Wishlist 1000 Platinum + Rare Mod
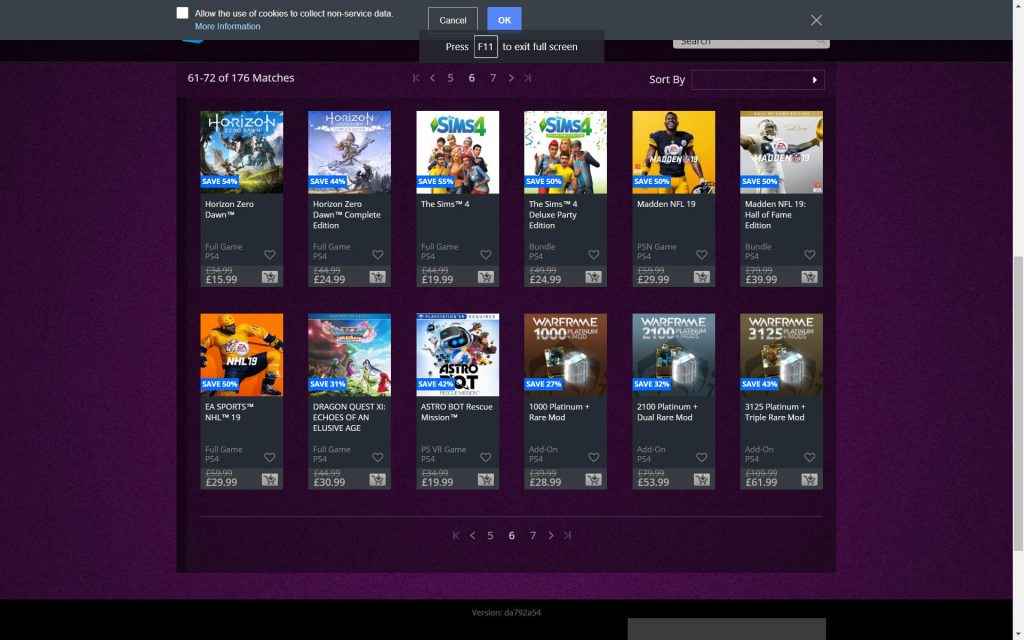 pos(594,458)
